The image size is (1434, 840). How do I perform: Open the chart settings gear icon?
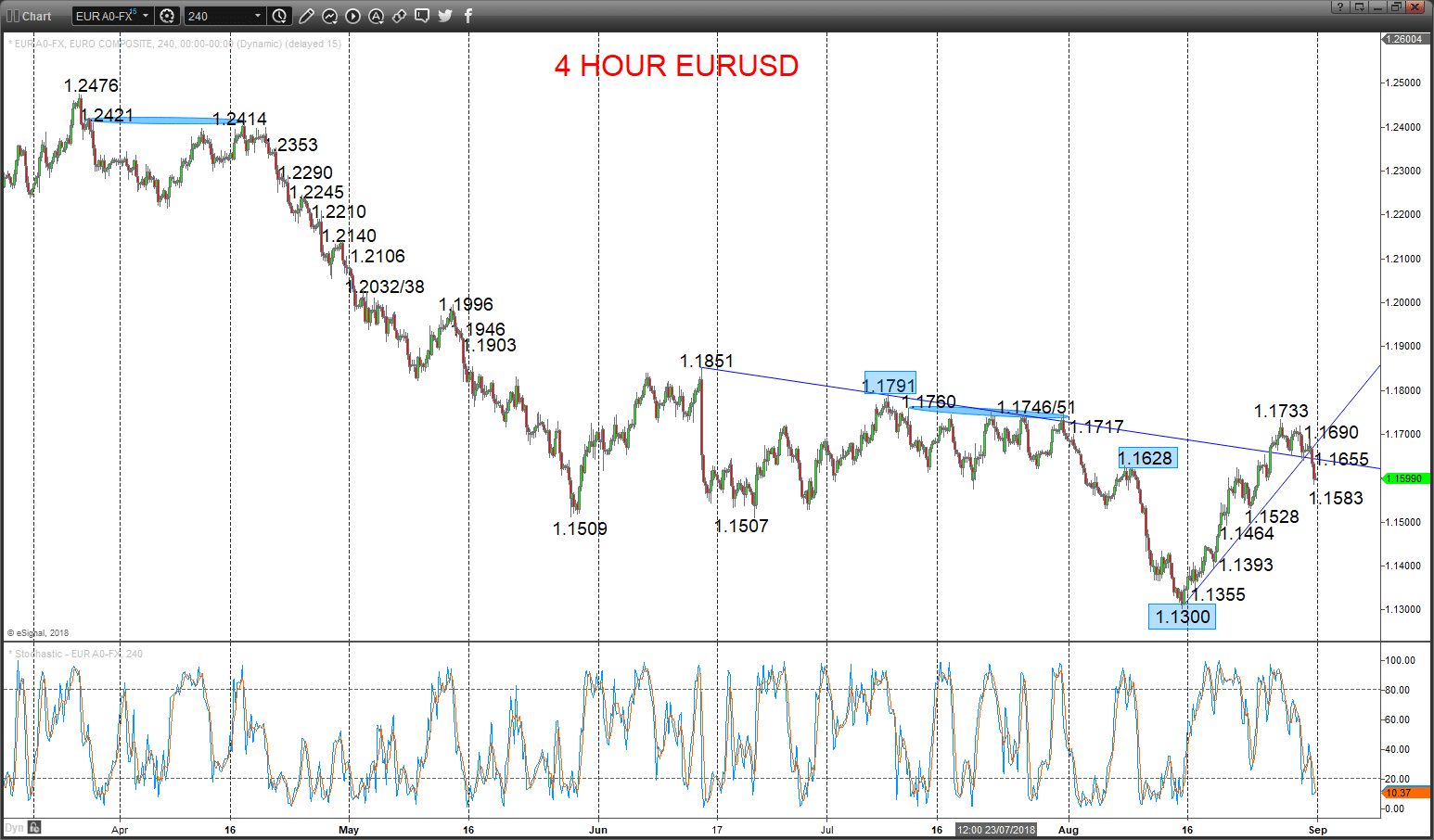[167, 16]
